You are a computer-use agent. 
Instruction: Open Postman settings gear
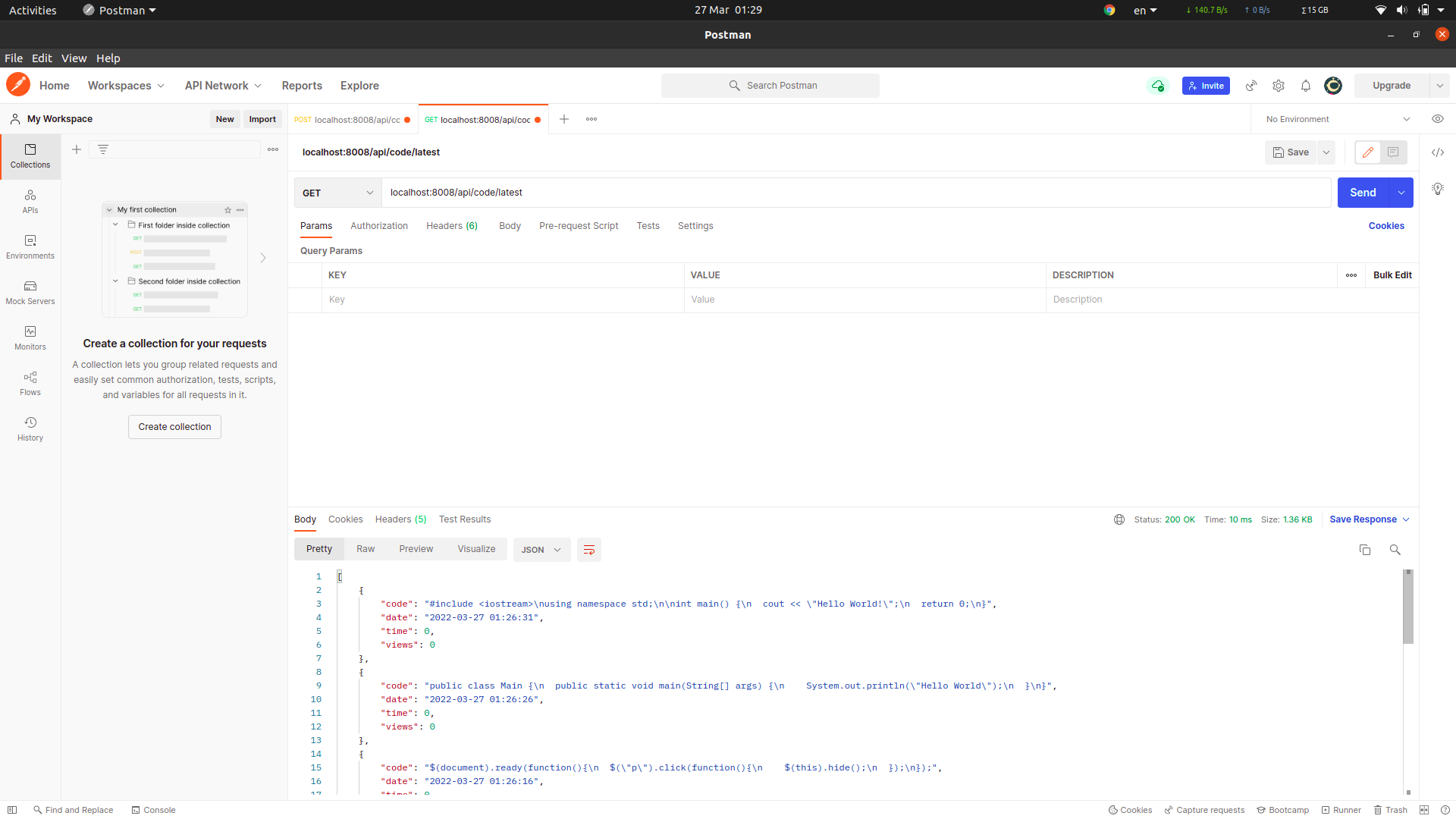(1279, 86)
